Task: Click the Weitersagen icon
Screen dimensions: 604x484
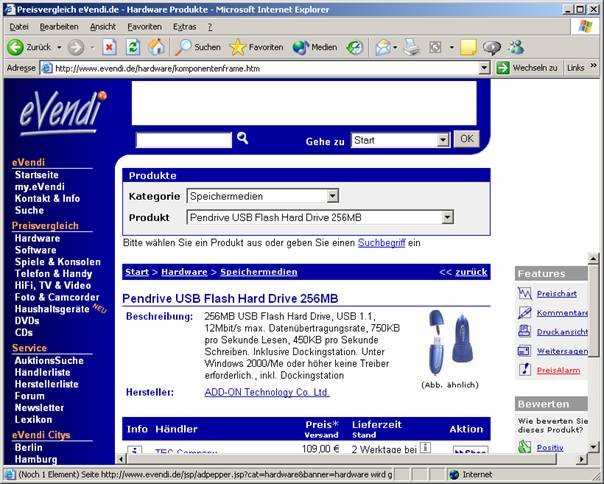Action: click(x=524, y=351)
